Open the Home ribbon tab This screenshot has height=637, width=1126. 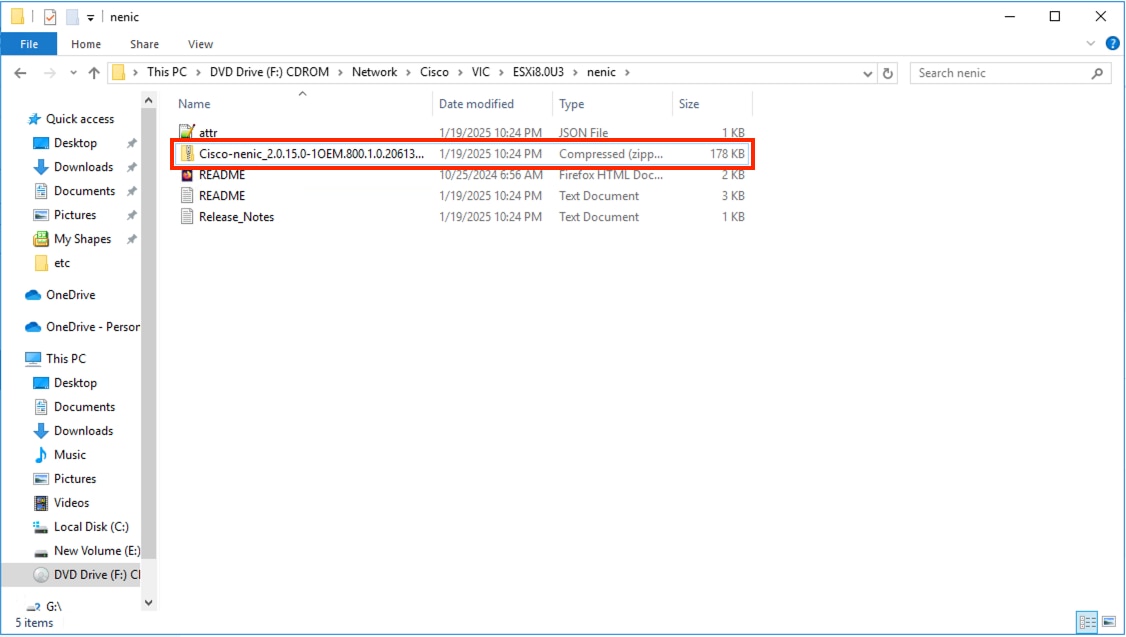click(85, 44)
